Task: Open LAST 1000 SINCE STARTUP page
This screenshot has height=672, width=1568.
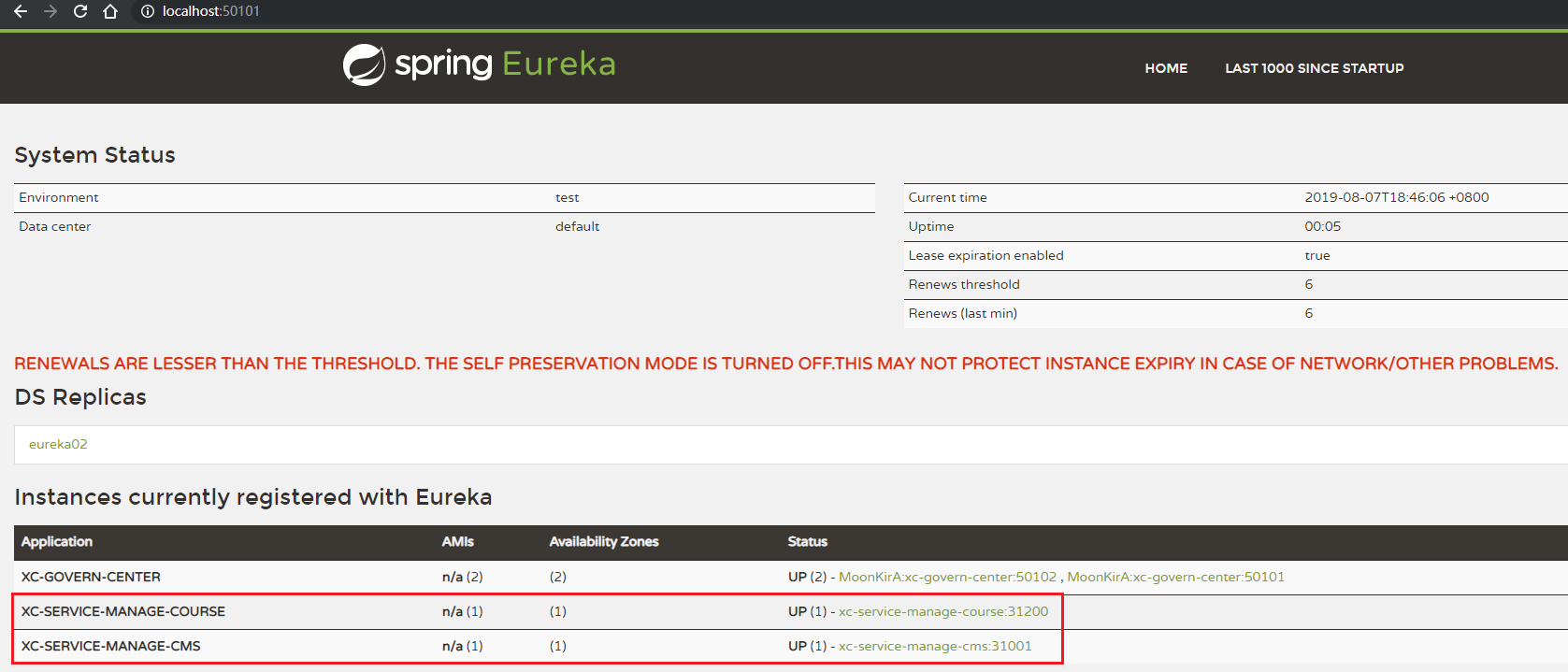Action: point(1314,68)
